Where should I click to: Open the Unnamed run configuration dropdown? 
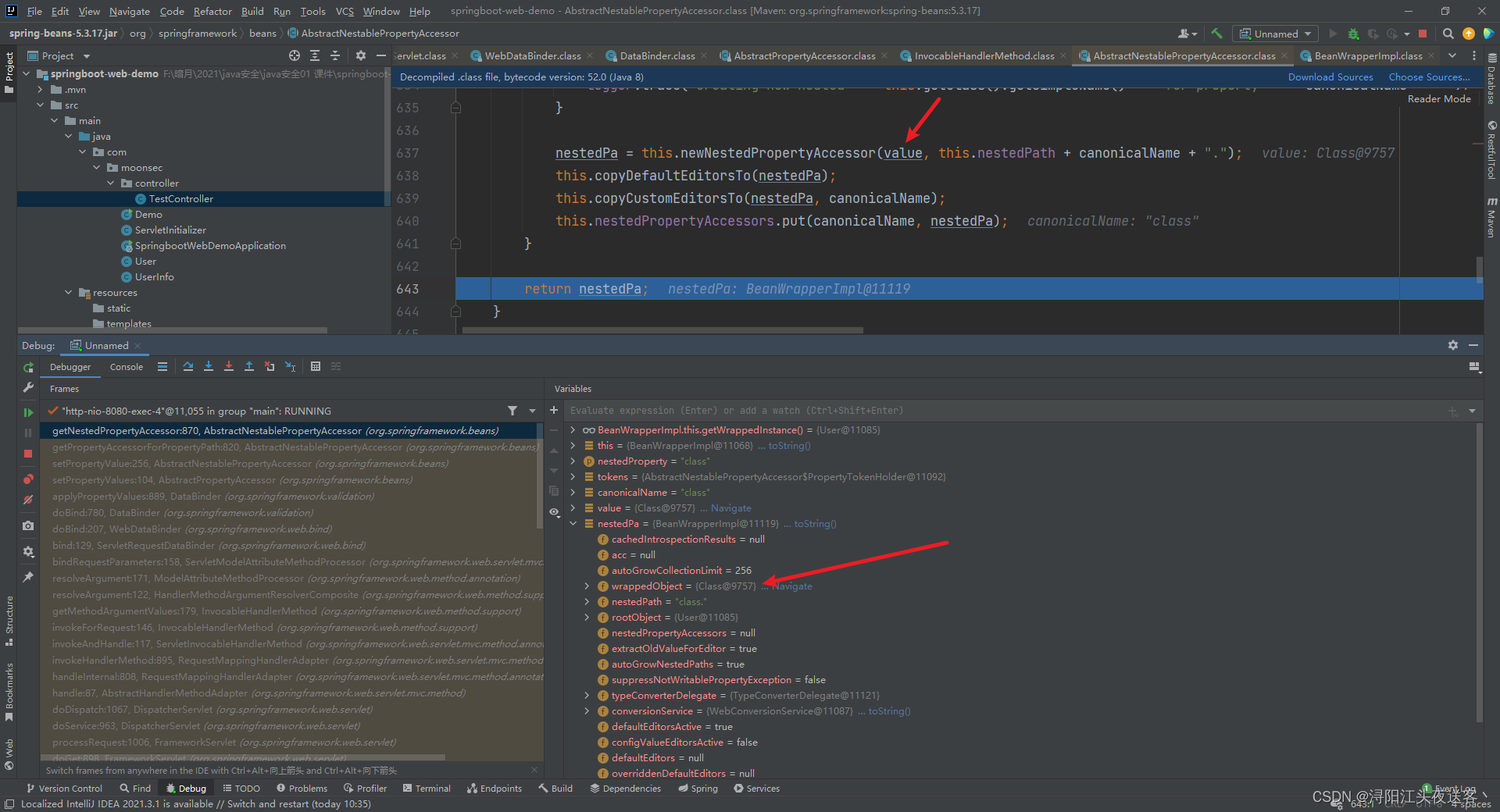pos(1275,34)
